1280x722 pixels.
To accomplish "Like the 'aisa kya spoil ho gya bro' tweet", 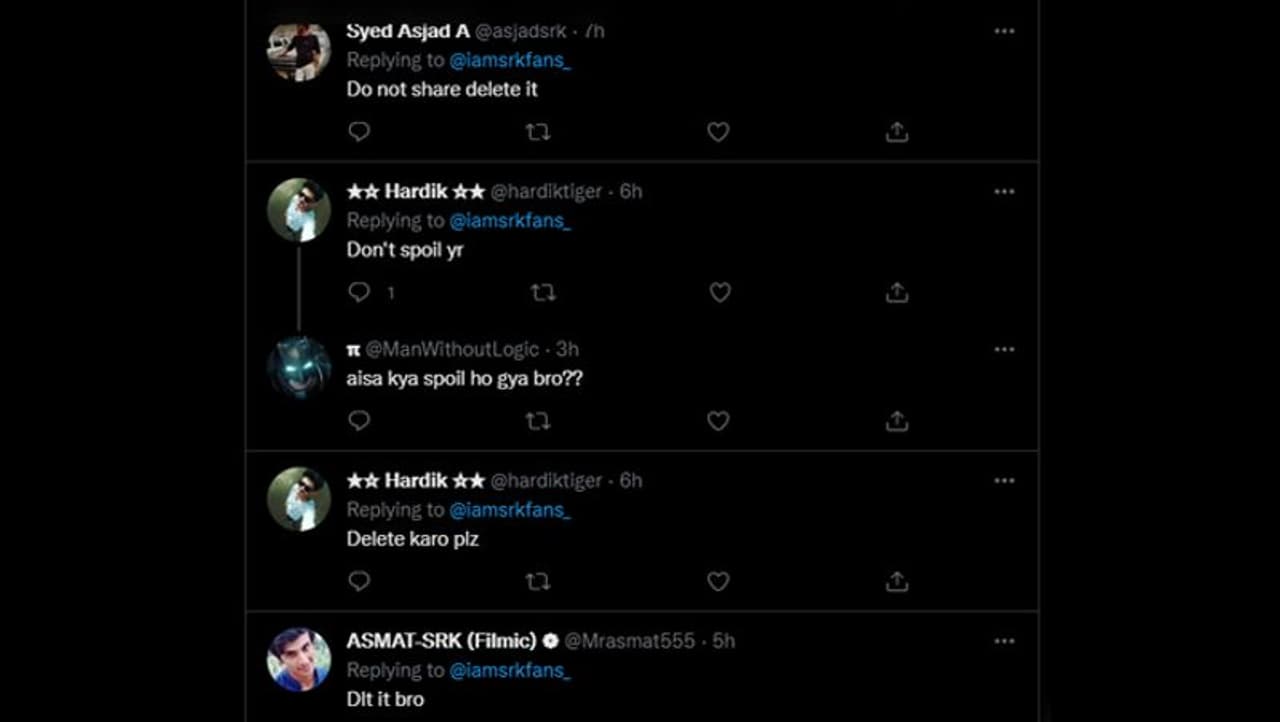I will 718,421.
